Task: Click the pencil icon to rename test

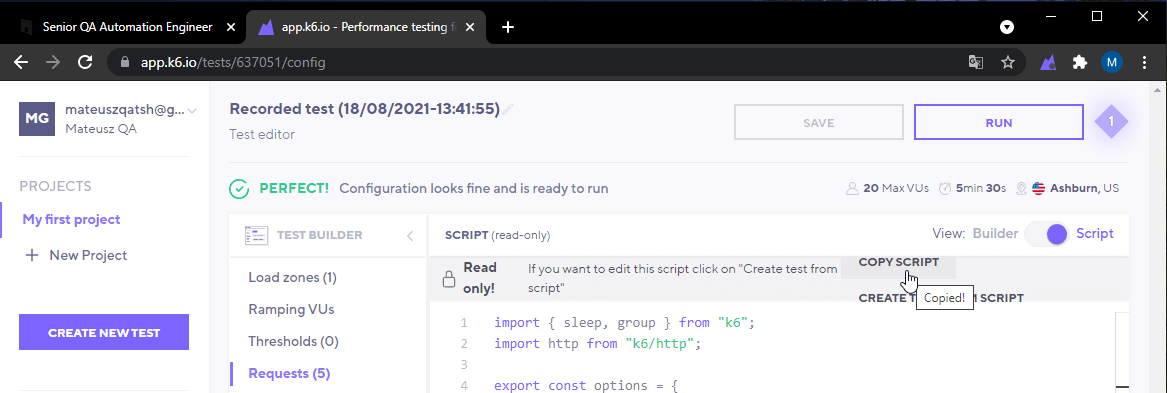Action: point(508,109)
